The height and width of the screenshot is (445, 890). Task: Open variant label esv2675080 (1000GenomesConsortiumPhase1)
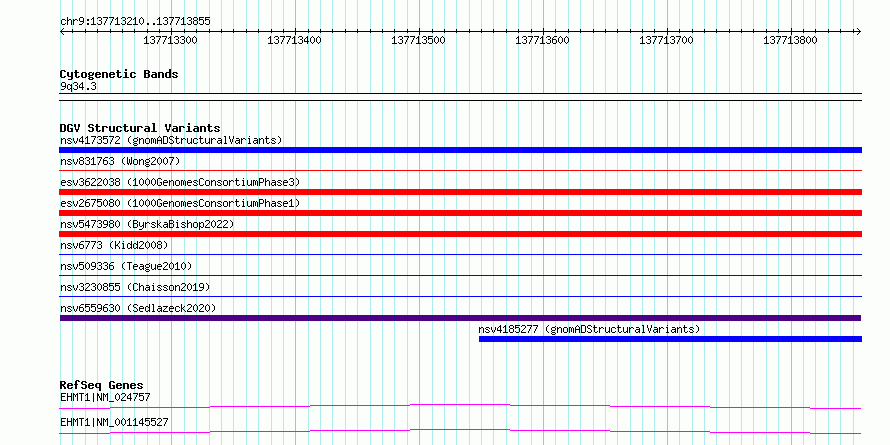tap(180, 203)
